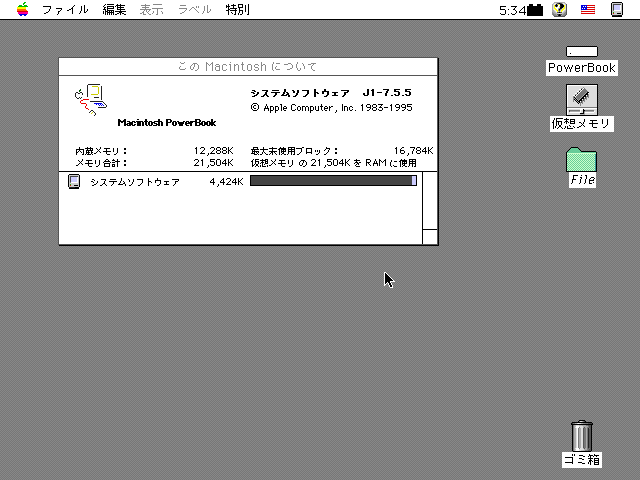Click the この Macintosh について title bar

pyautogui.click(x=248, y=67)
